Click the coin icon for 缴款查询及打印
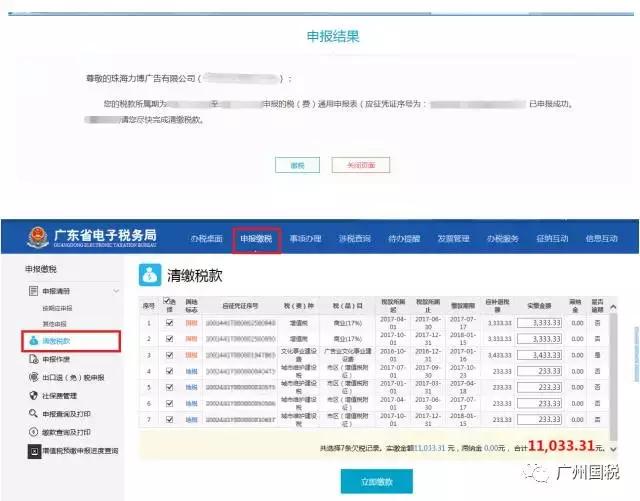Viewport: 640px width, 501px height. click(x=33, y=432)
